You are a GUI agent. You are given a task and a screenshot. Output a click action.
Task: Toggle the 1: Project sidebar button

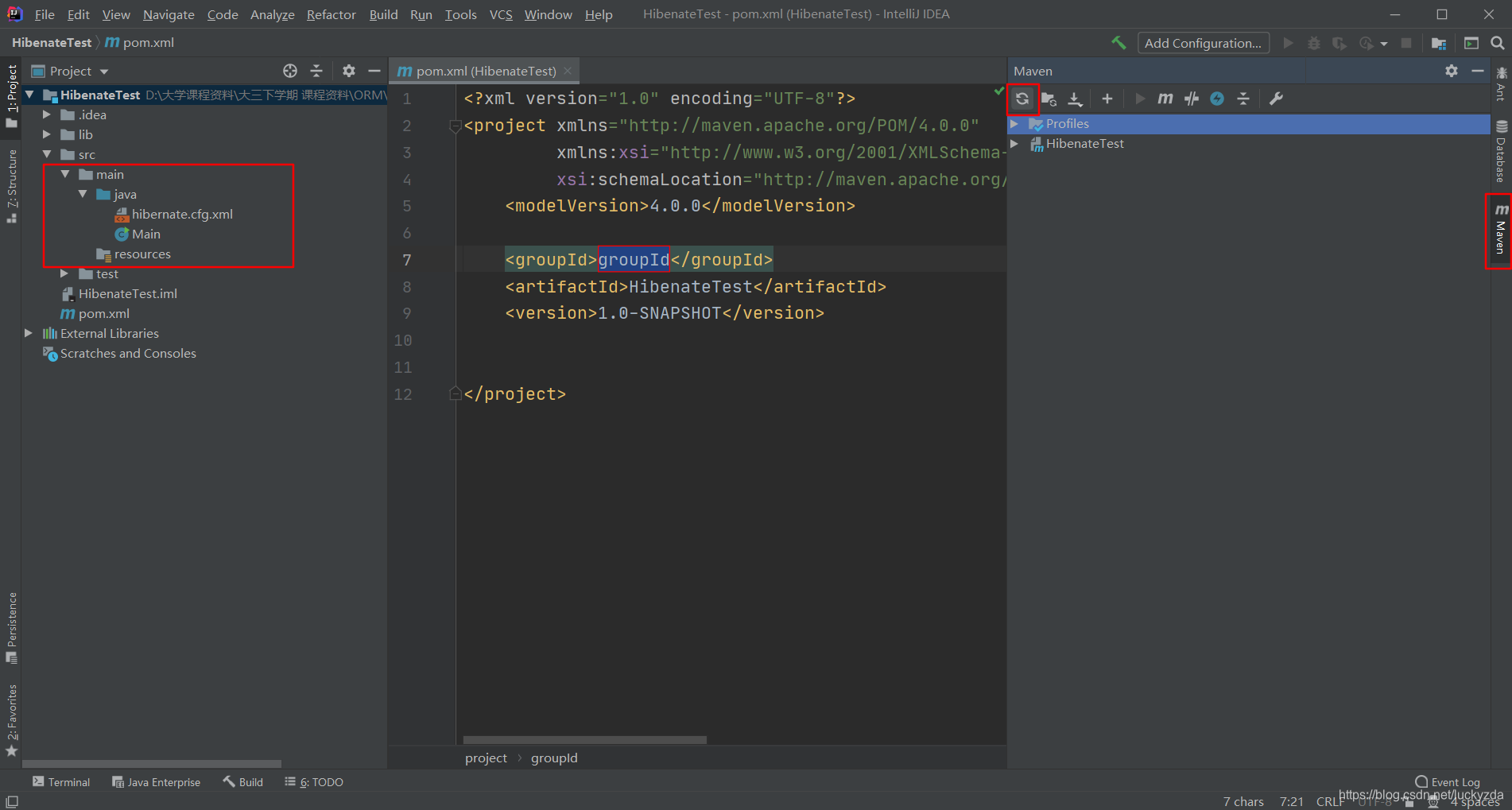pos(11,95)
